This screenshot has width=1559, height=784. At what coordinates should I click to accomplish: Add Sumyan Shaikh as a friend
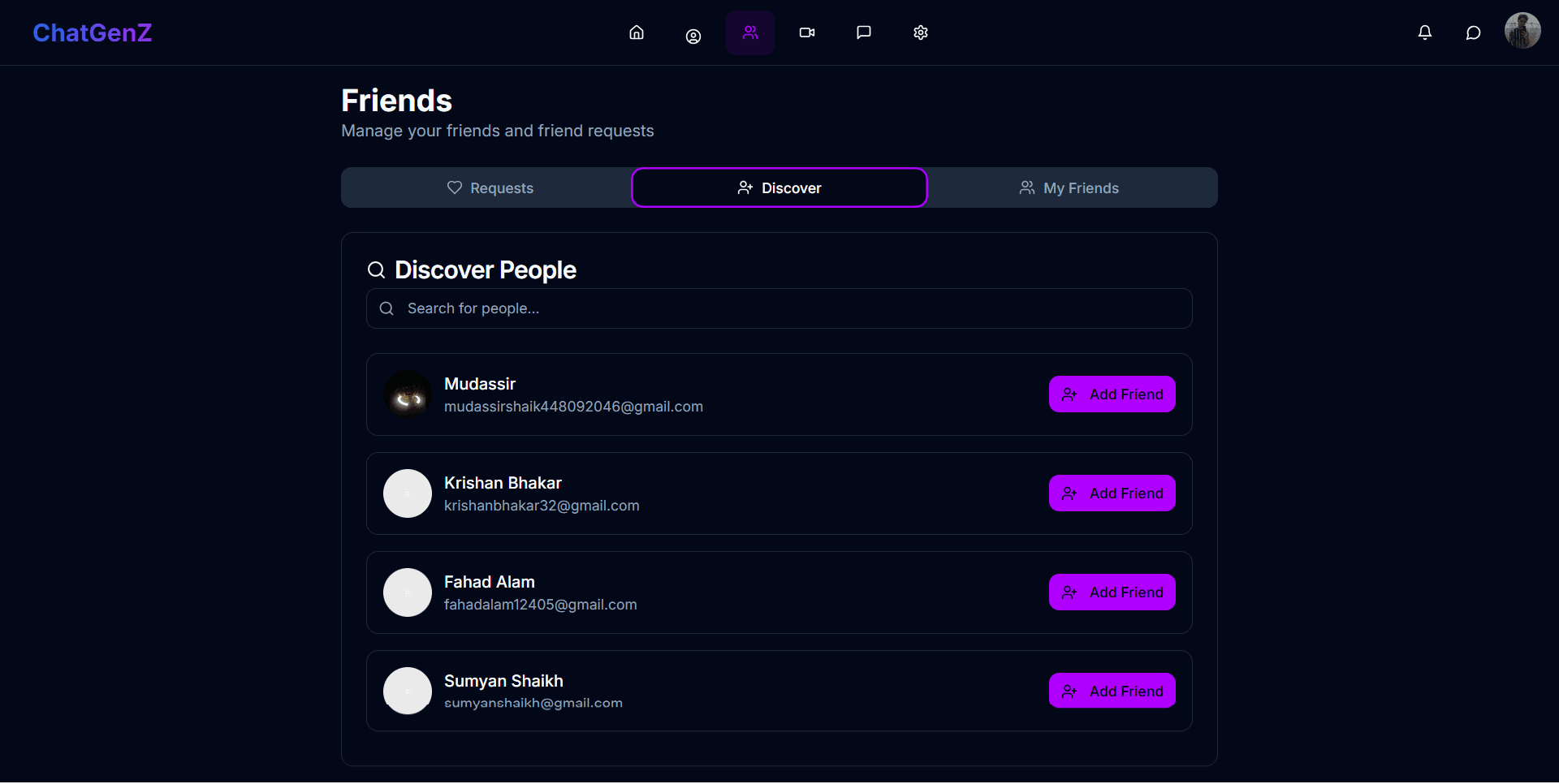coord(1112,691)
